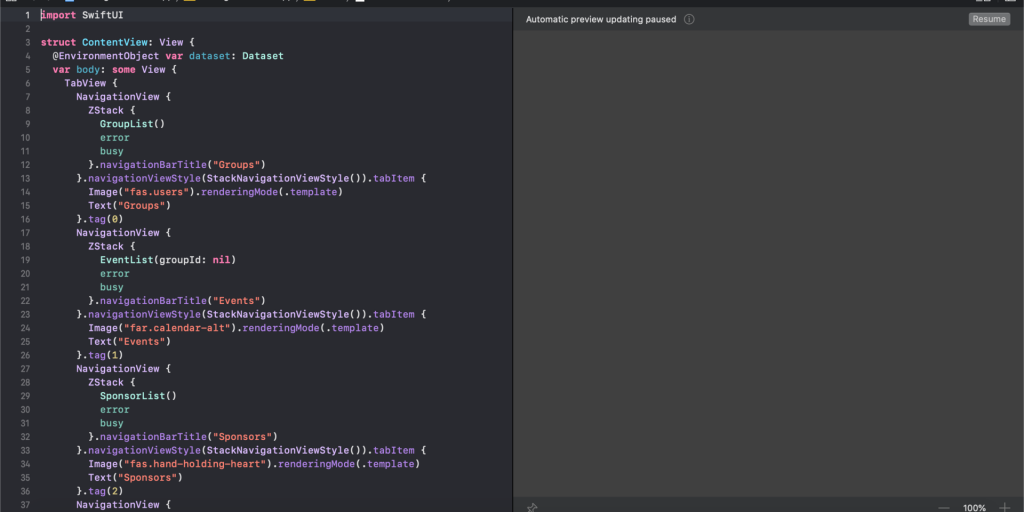Click the Resume preview button
The image size is (1024, 512).
point(989,19)
